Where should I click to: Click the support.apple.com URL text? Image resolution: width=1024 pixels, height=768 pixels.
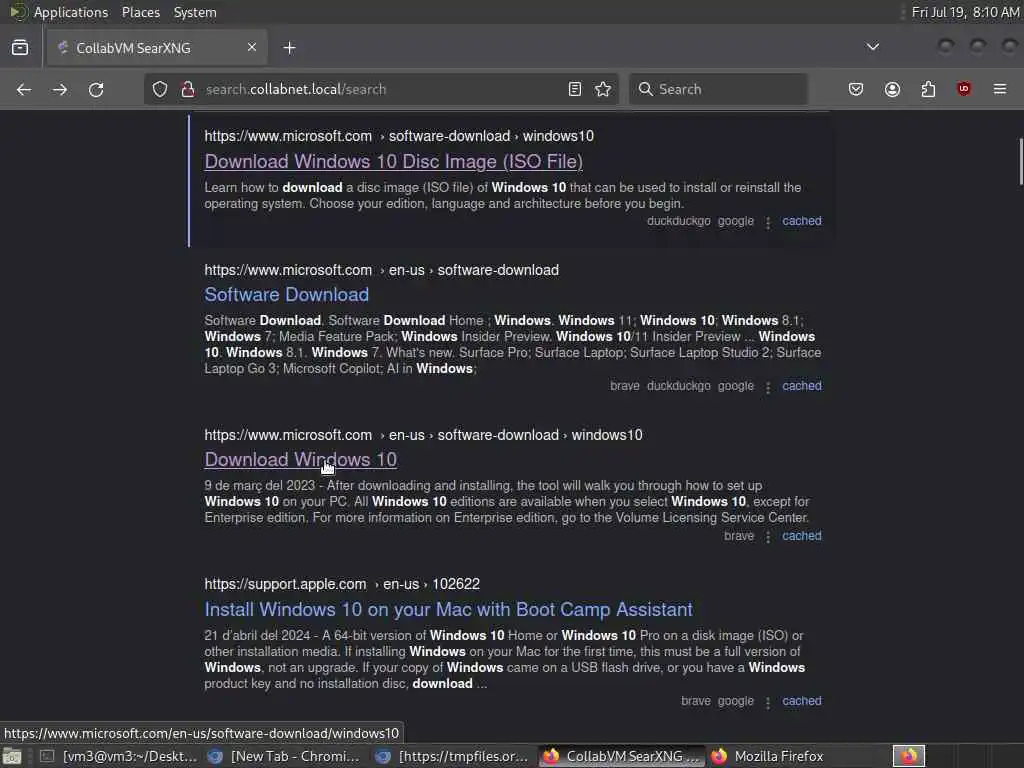(x=342, y=584)
